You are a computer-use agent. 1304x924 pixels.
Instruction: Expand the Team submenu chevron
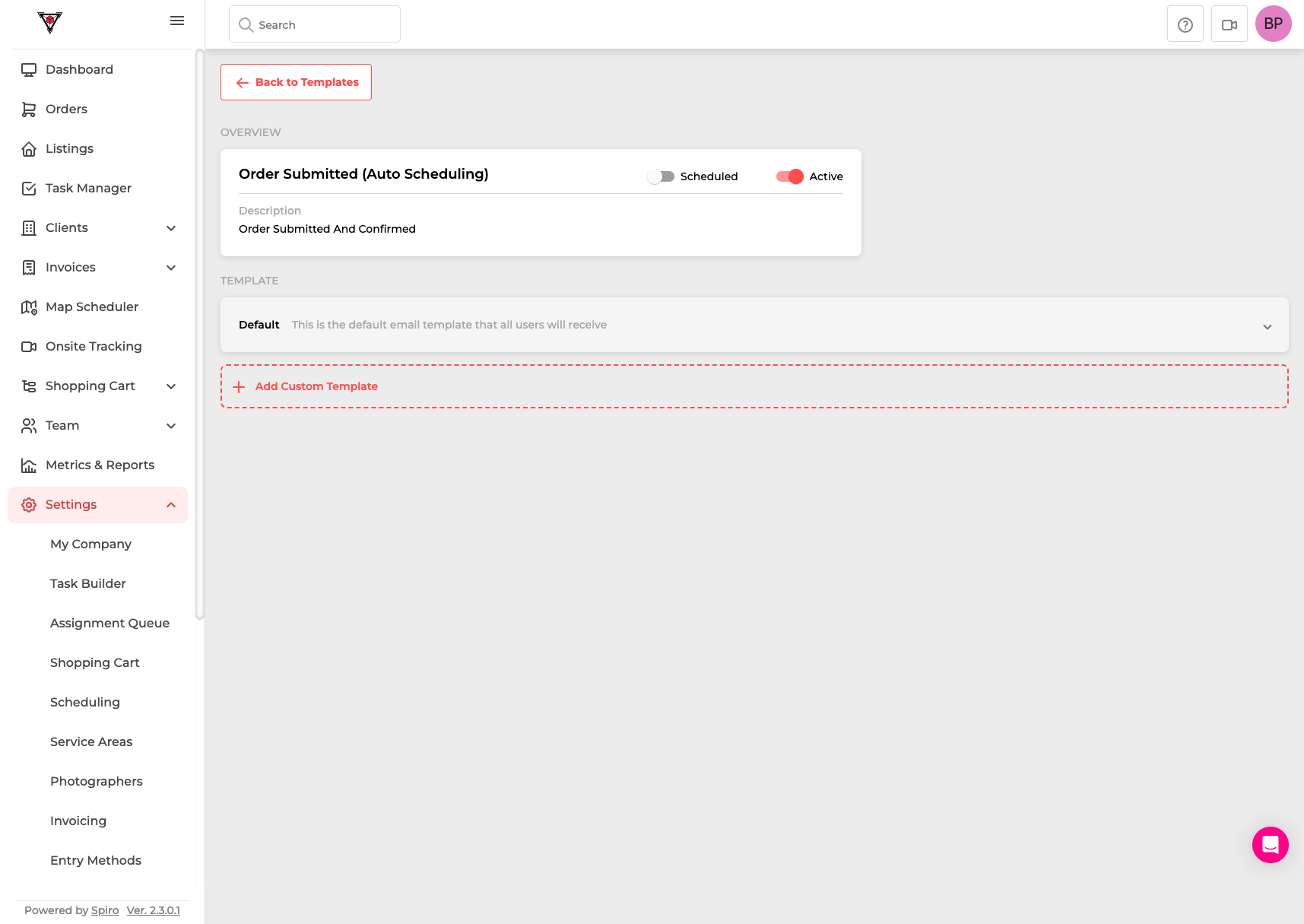click(171, 426)
